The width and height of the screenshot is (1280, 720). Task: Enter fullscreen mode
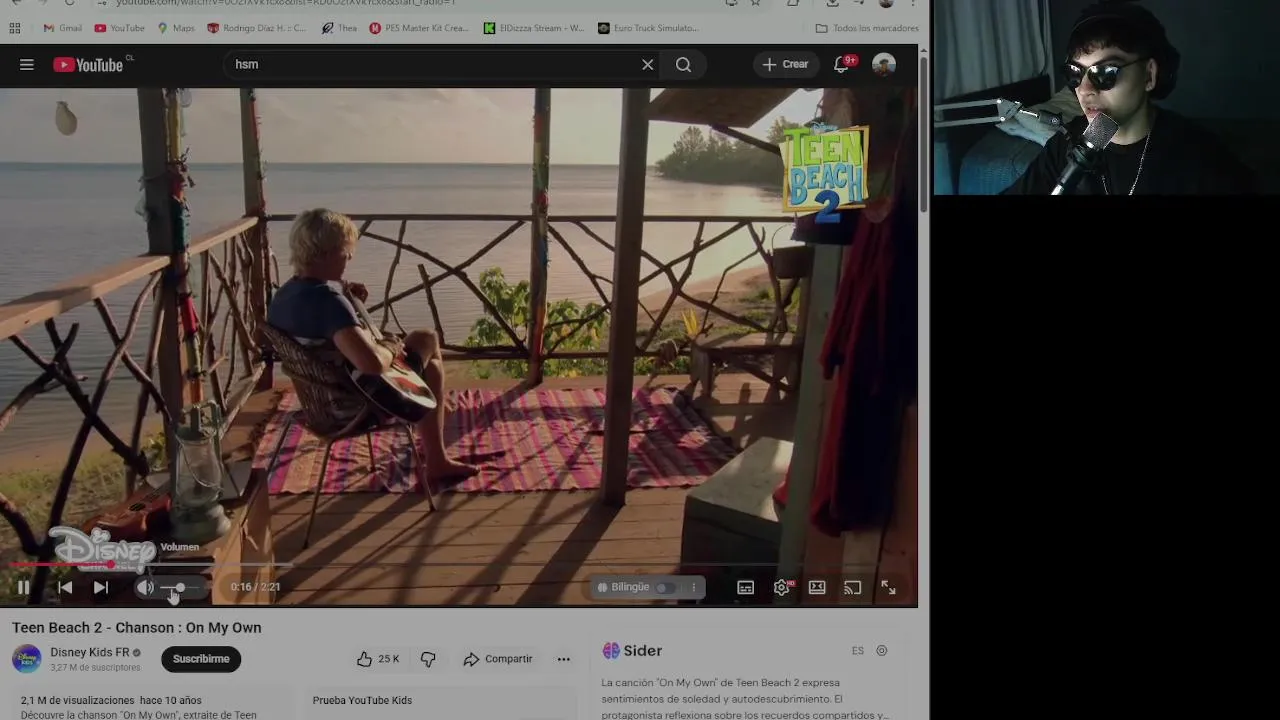coord(888,587)
